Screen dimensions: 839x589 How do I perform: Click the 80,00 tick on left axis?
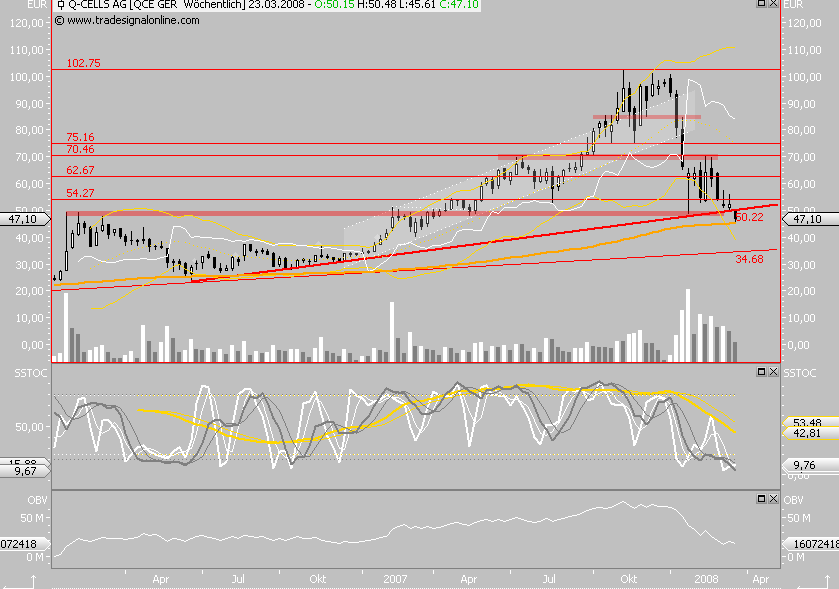29,130
